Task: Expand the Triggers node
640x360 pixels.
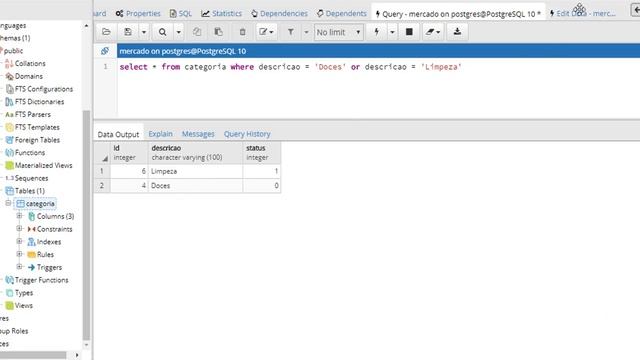Action: (19, 267)
